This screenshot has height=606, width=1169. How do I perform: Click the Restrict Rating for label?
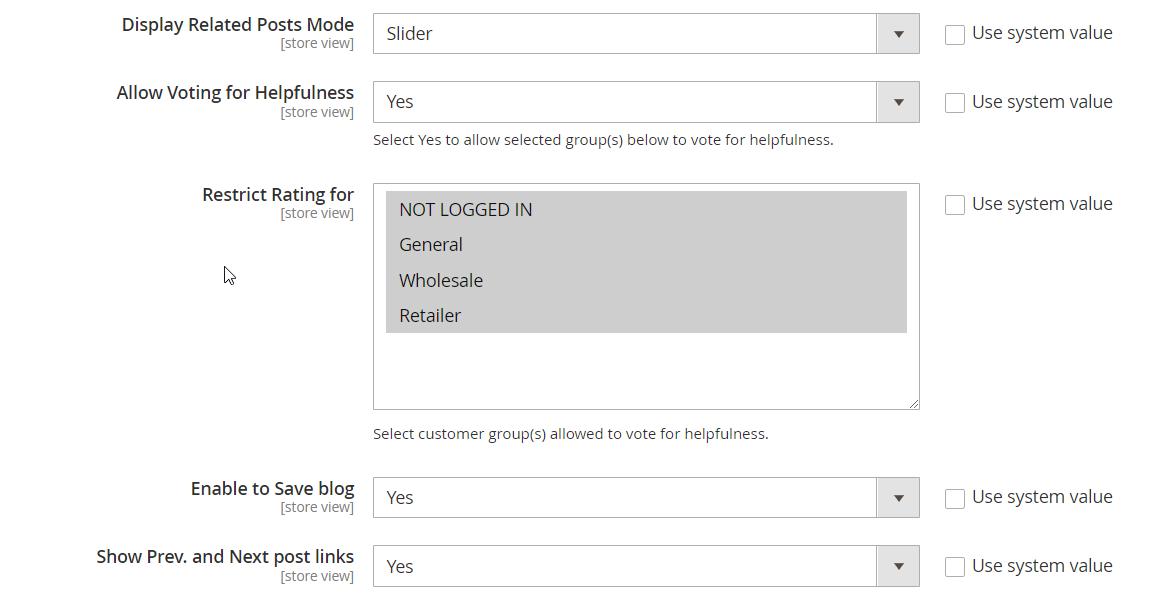[x=278, y=195]
